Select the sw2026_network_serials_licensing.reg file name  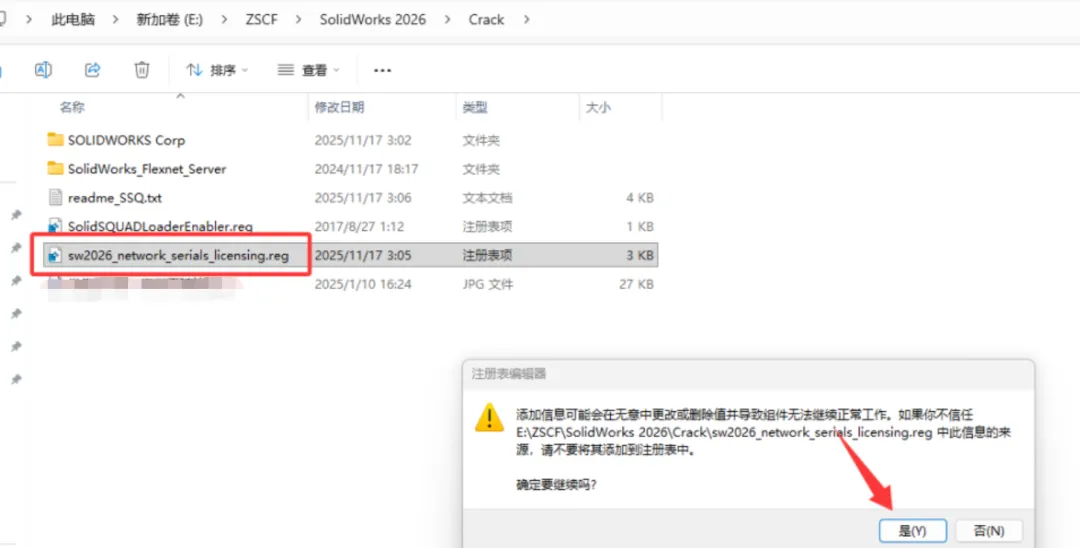(178, 255)
